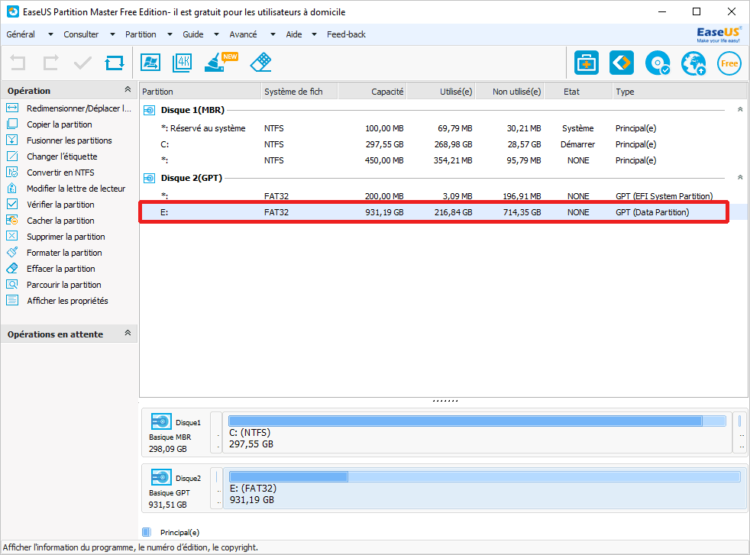Viewport: 750px width, 555px height.
Task: Click the dropdown arrow beside Général
Action: point(50,34)
